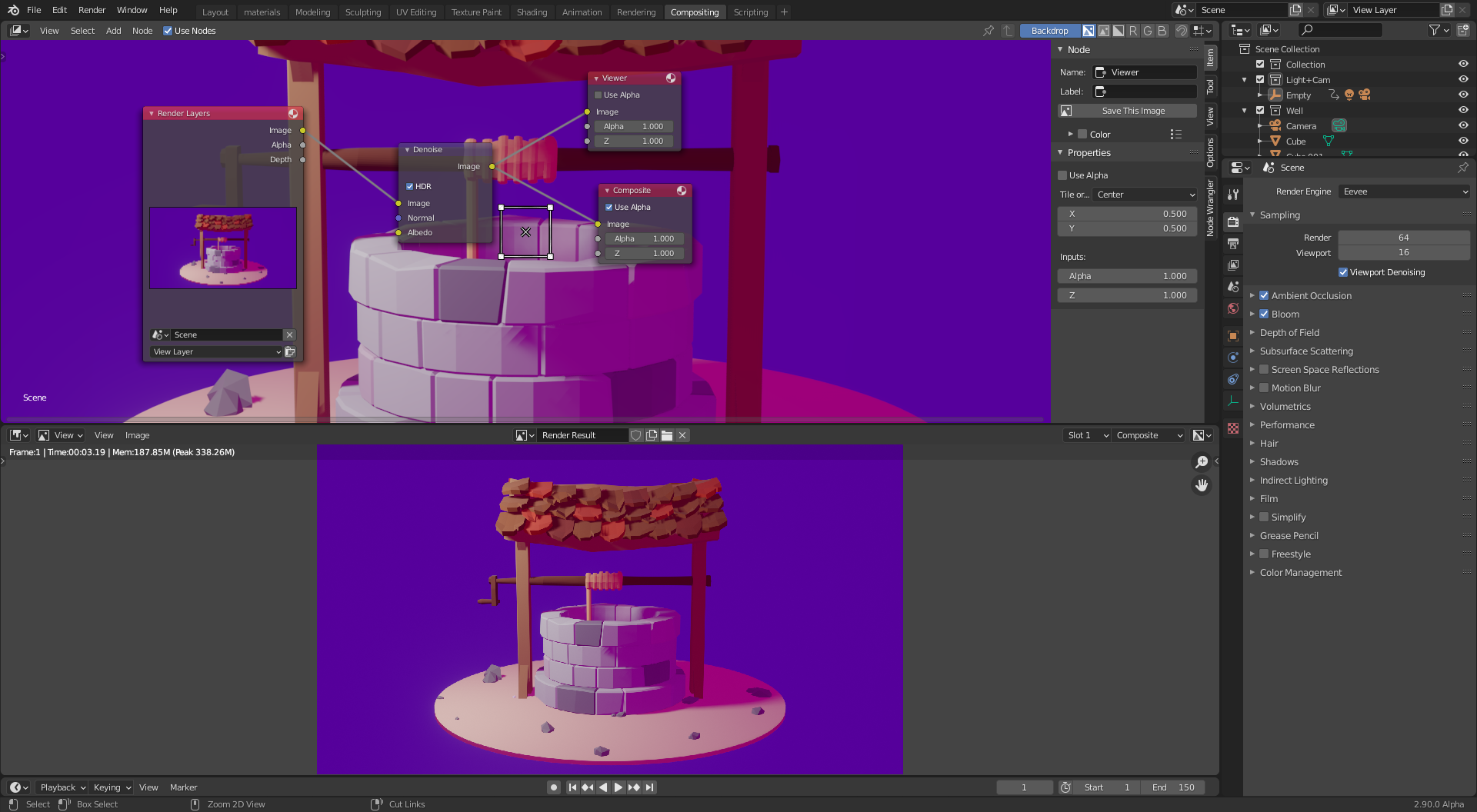Viewport: 1477px width, 812px height.
Task: Hide the Well collection with eye icon
Action: point(1463,110)
